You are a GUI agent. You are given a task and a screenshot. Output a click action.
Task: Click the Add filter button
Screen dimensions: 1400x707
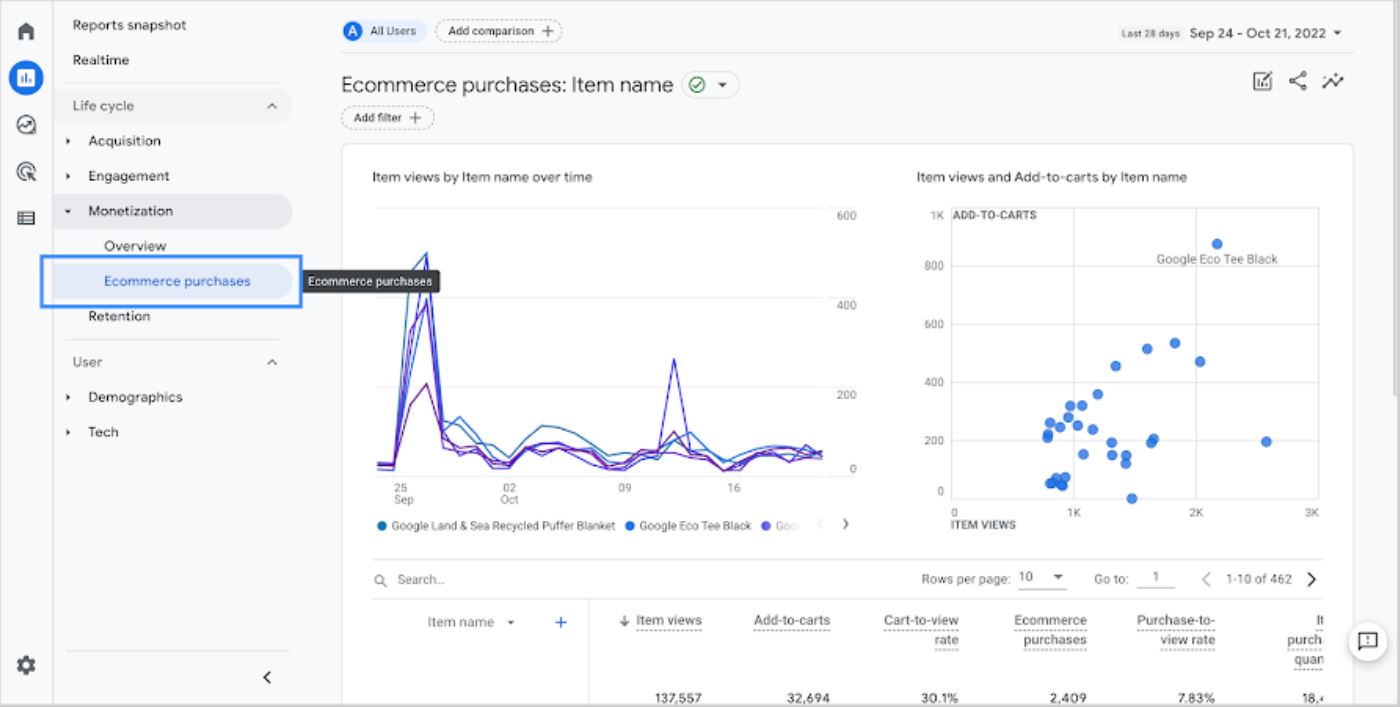click(x=388, y=118)
